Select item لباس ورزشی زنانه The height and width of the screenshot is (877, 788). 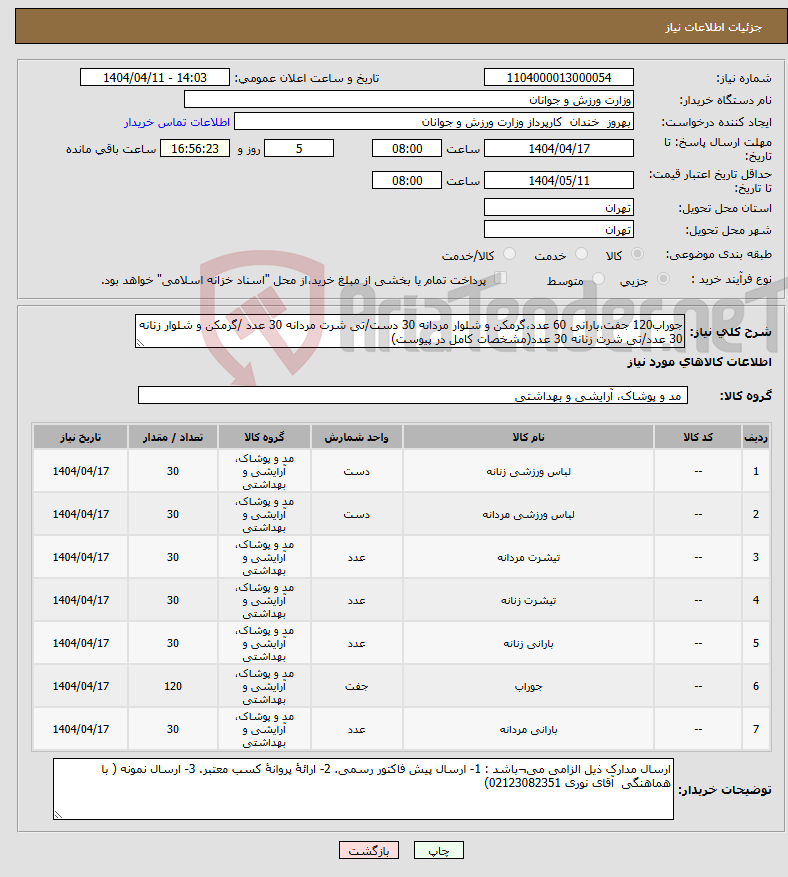pos(529,471)
